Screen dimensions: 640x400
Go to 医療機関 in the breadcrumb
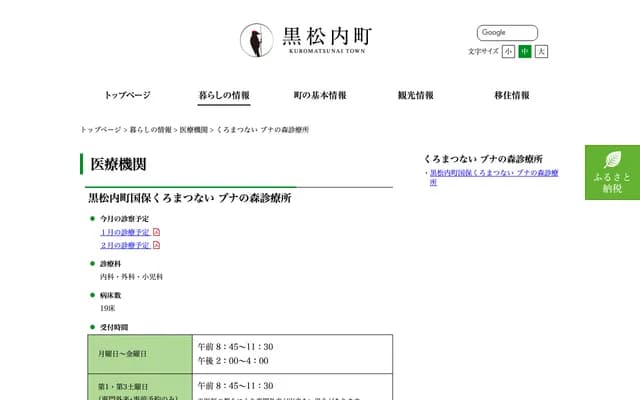pos(194,130)
